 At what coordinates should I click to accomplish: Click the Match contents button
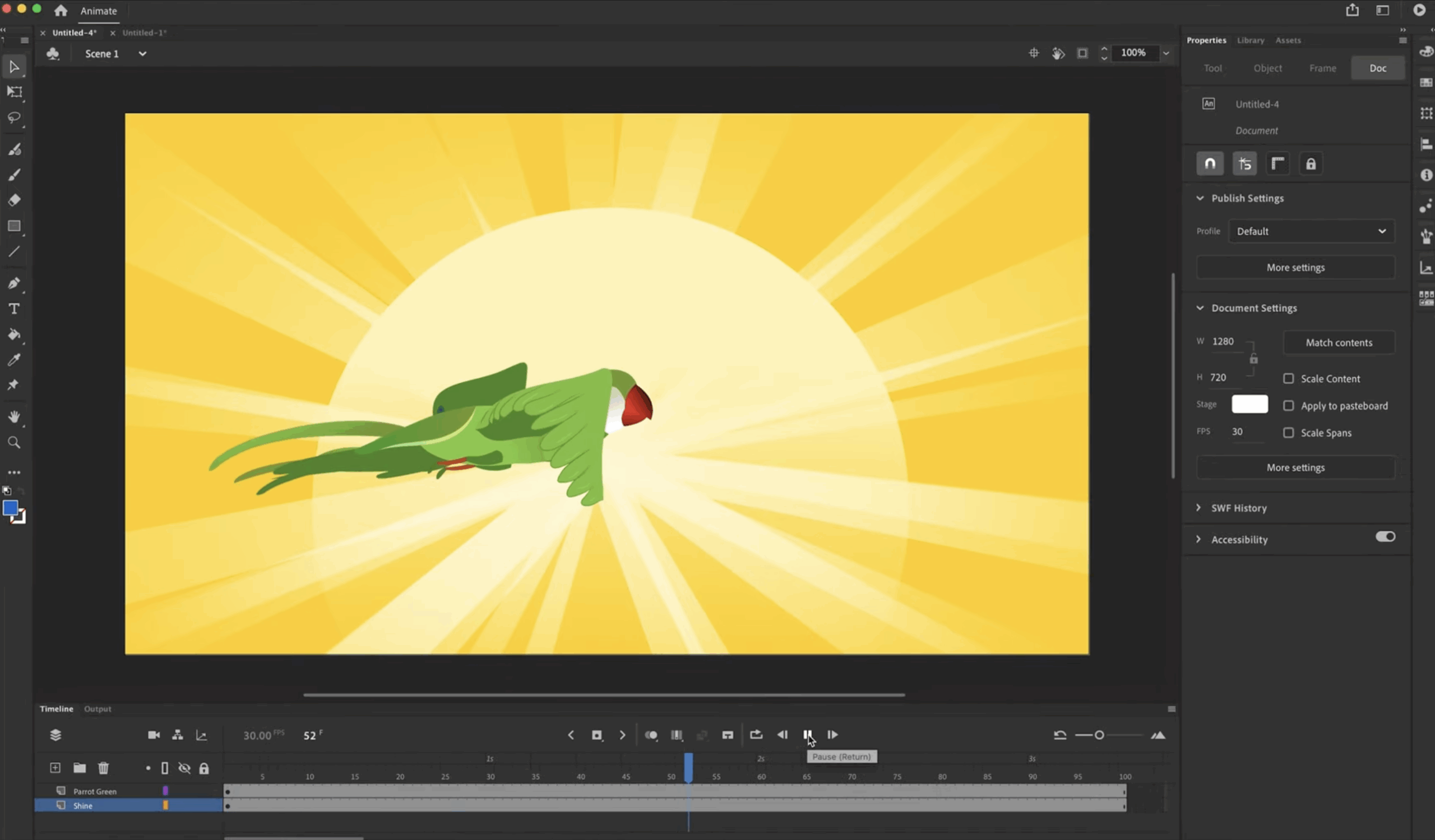click(x=1339, y=342)
